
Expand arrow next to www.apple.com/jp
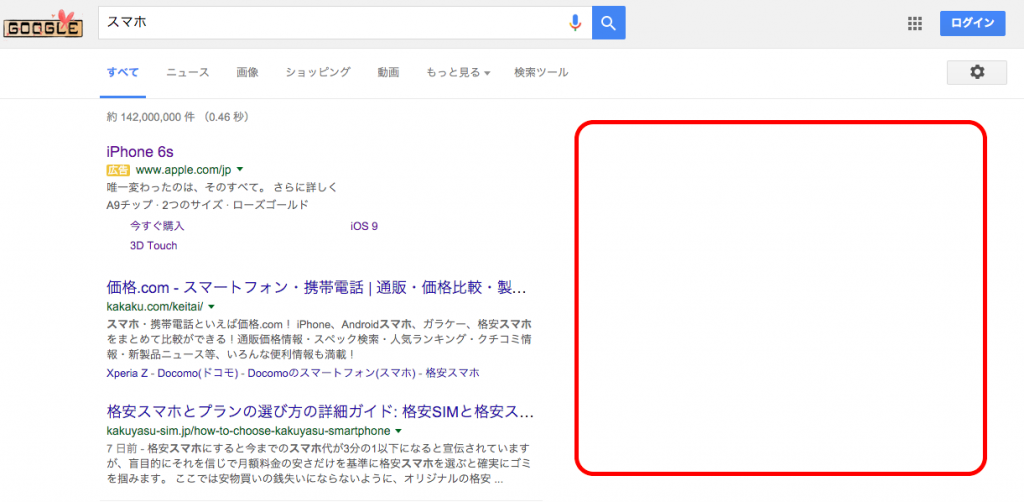(x=240, y=170)
